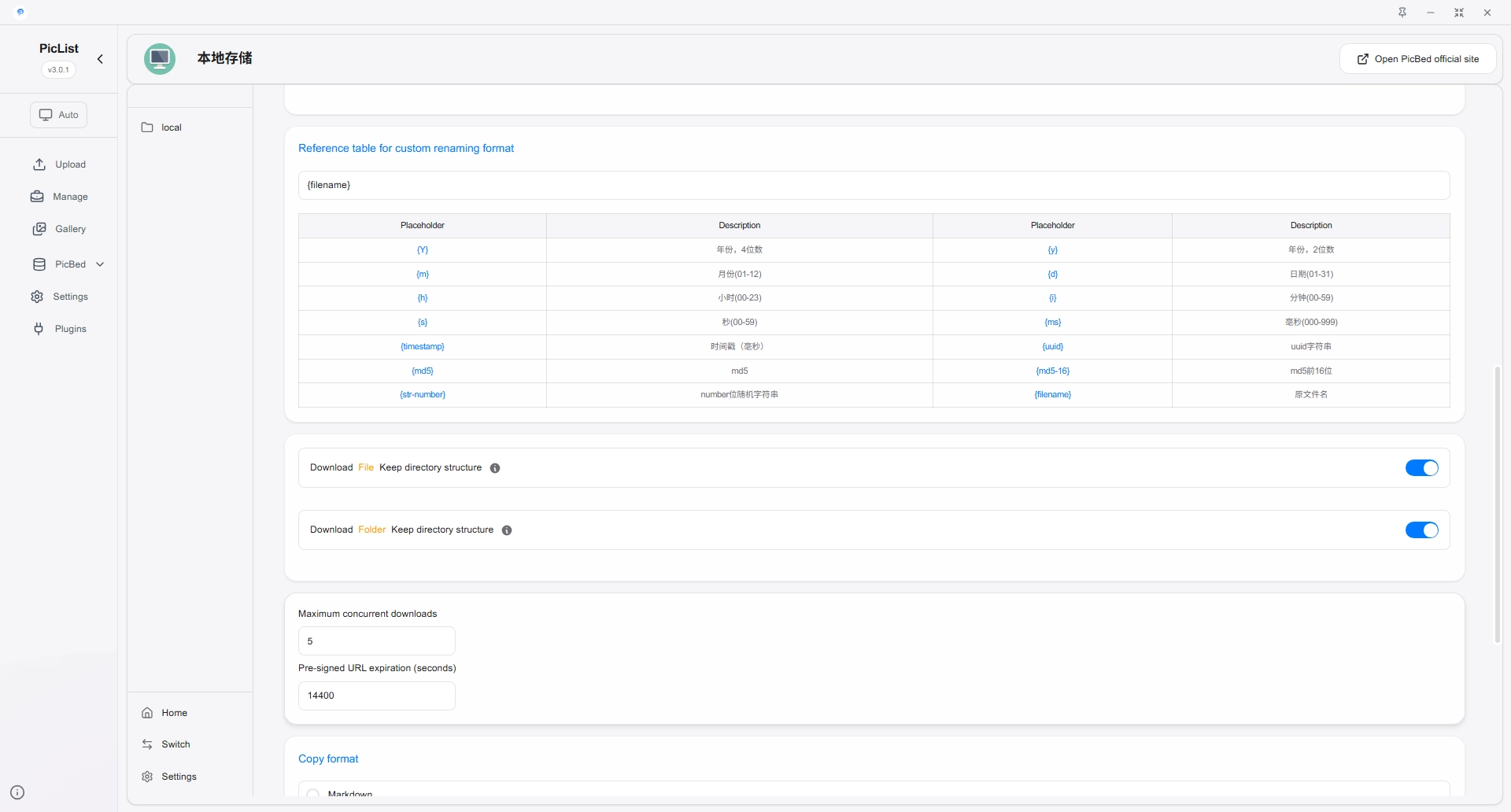Click the {str-number} placeholder
Image resolution: width=1511 pixels, height=812 pixels.
point(423,395)
